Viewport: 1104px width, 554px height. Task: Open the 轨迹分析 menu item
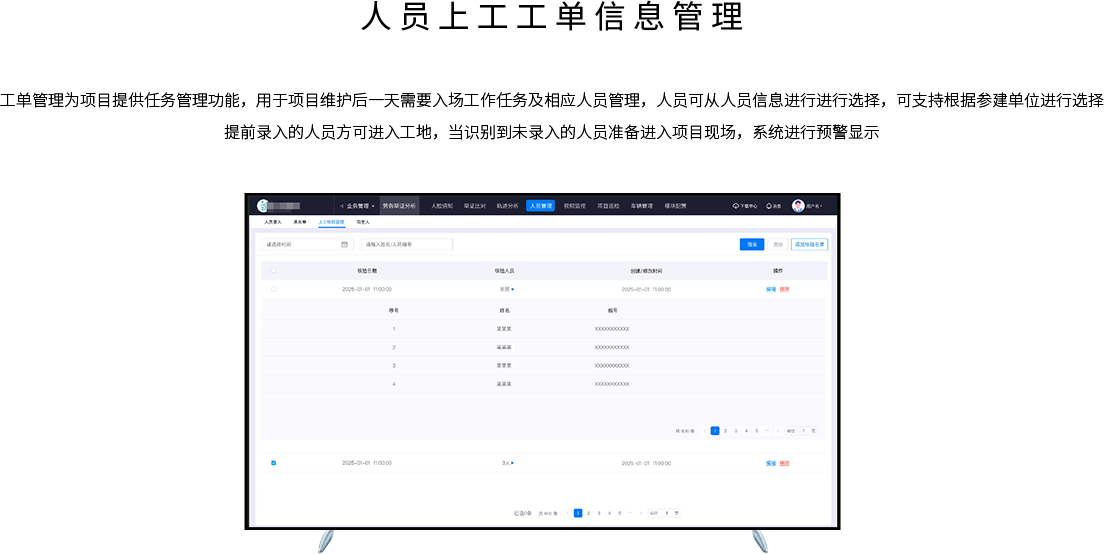pos(507,206)
